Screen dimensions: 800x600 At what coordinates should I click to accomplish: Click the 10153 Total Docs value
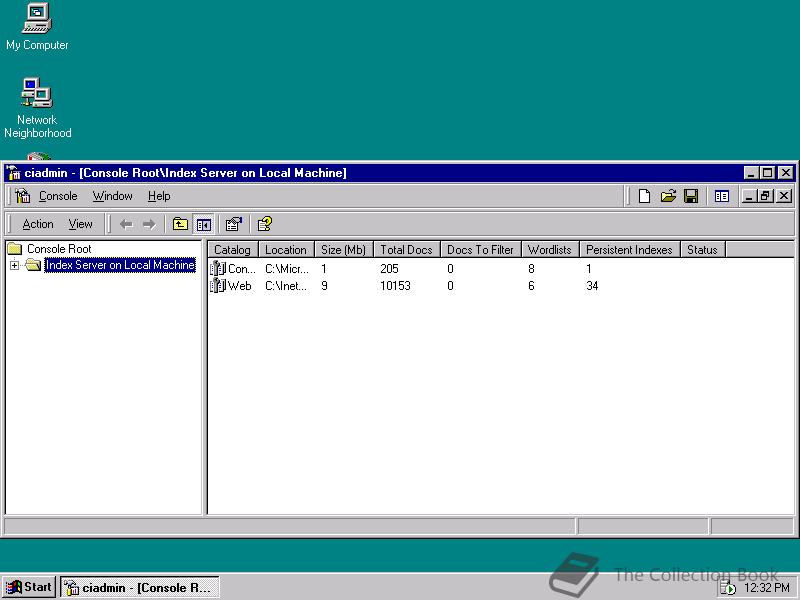point(395,285)
